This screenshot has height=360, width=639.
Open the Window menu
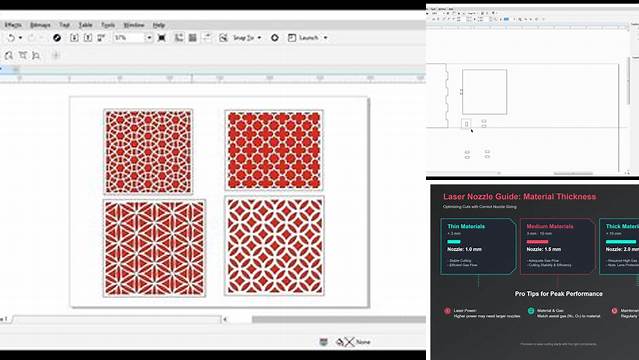(x=134, y=25)
